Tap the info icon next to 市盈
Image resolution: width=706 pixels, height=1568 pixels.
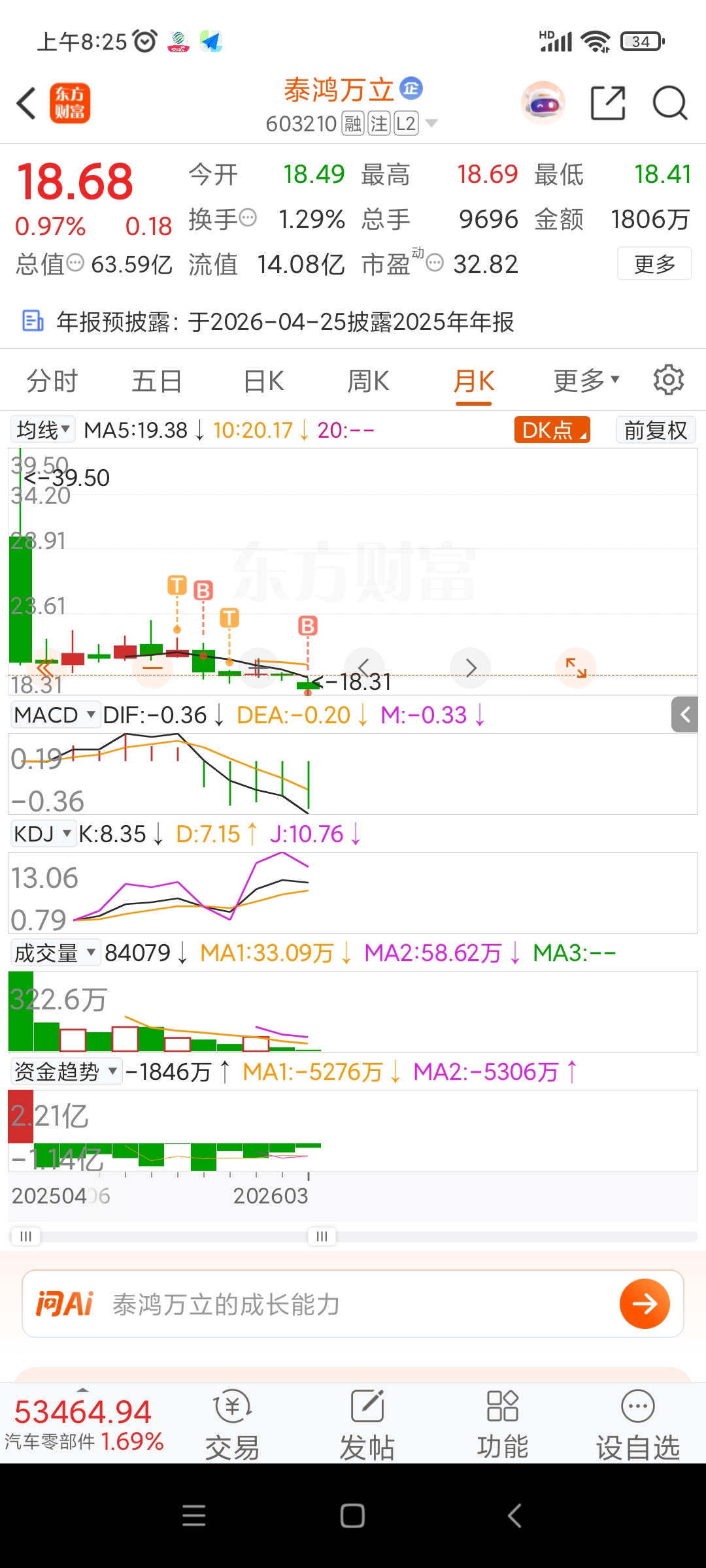[x=435, y=263]
